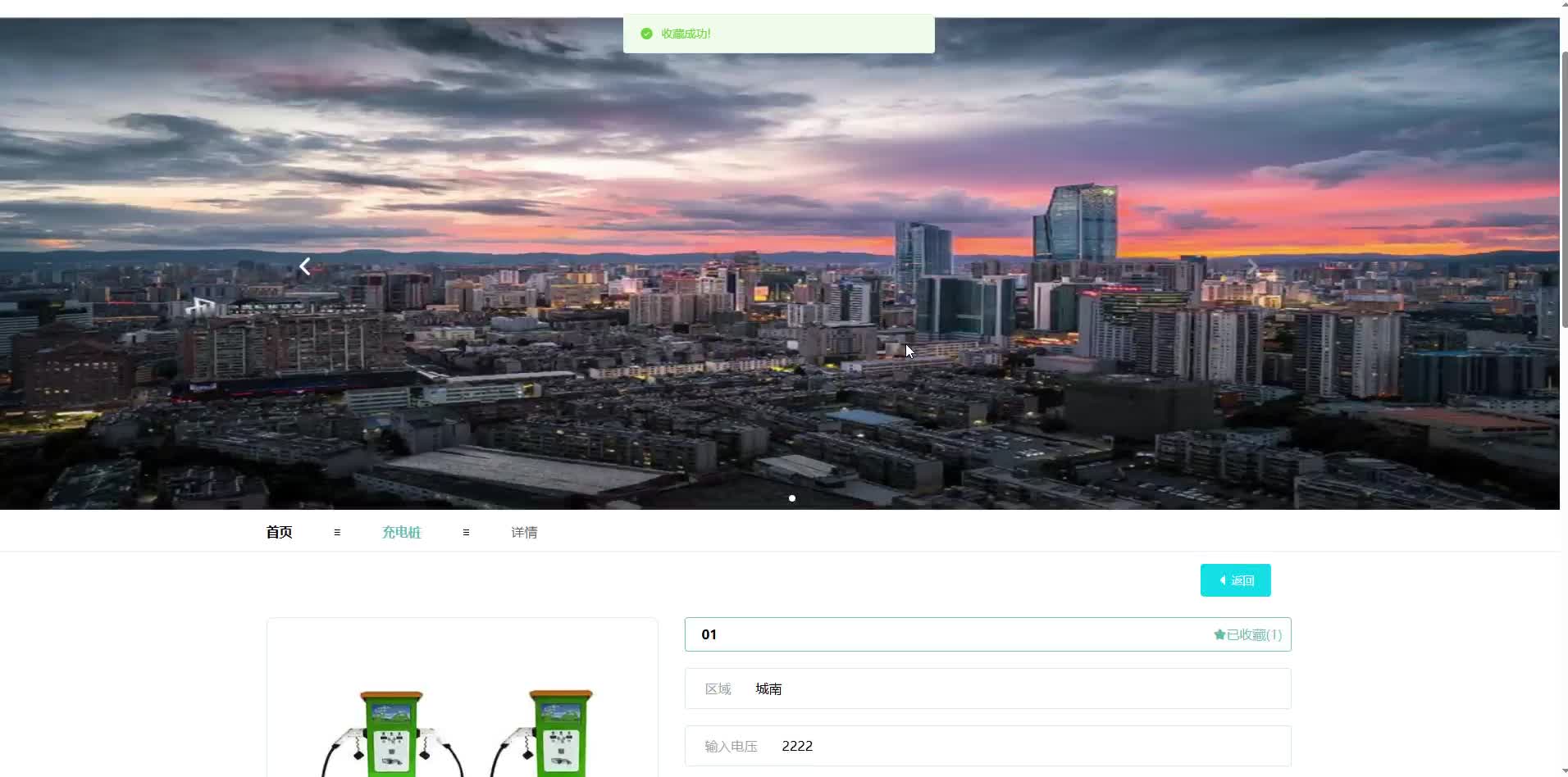Click the page vertical scrollbar thumb
The width and height of the screenshot is (1568, 777).
tap(1563, 189)
